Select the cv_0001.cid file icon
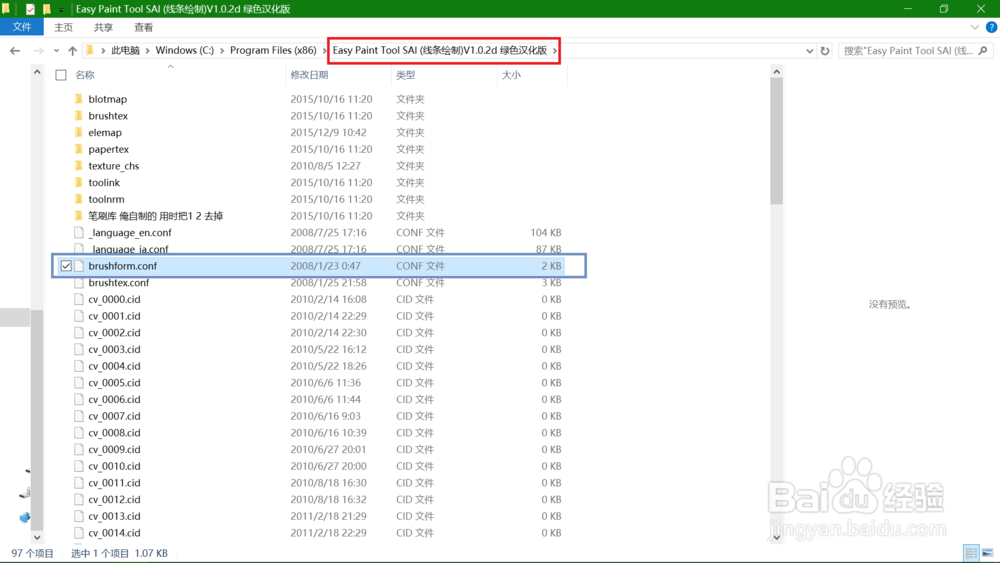 [78, 316]
